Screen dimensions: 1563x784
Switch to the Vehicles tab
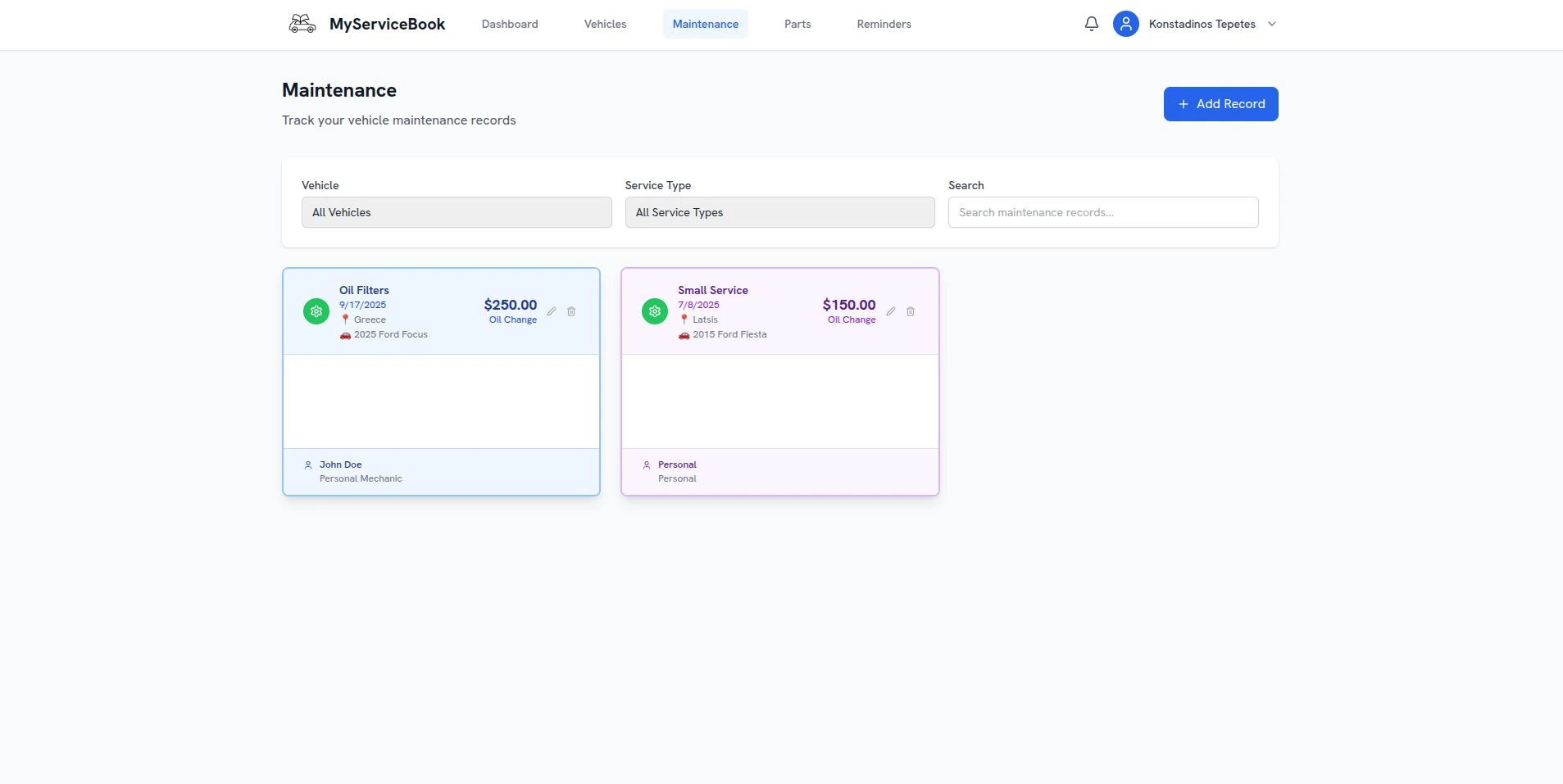coord(605,24)
